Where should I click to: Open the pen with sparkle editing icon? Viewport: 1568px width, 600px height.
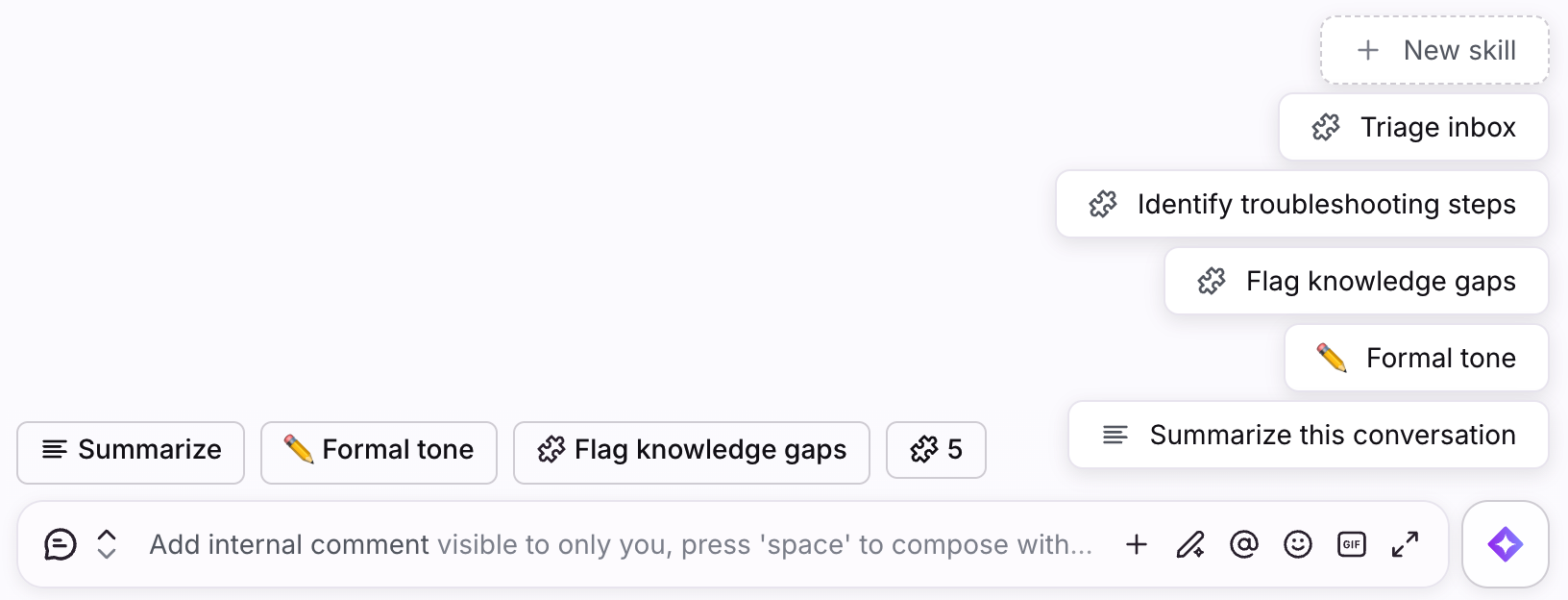tap(1190, 544)
